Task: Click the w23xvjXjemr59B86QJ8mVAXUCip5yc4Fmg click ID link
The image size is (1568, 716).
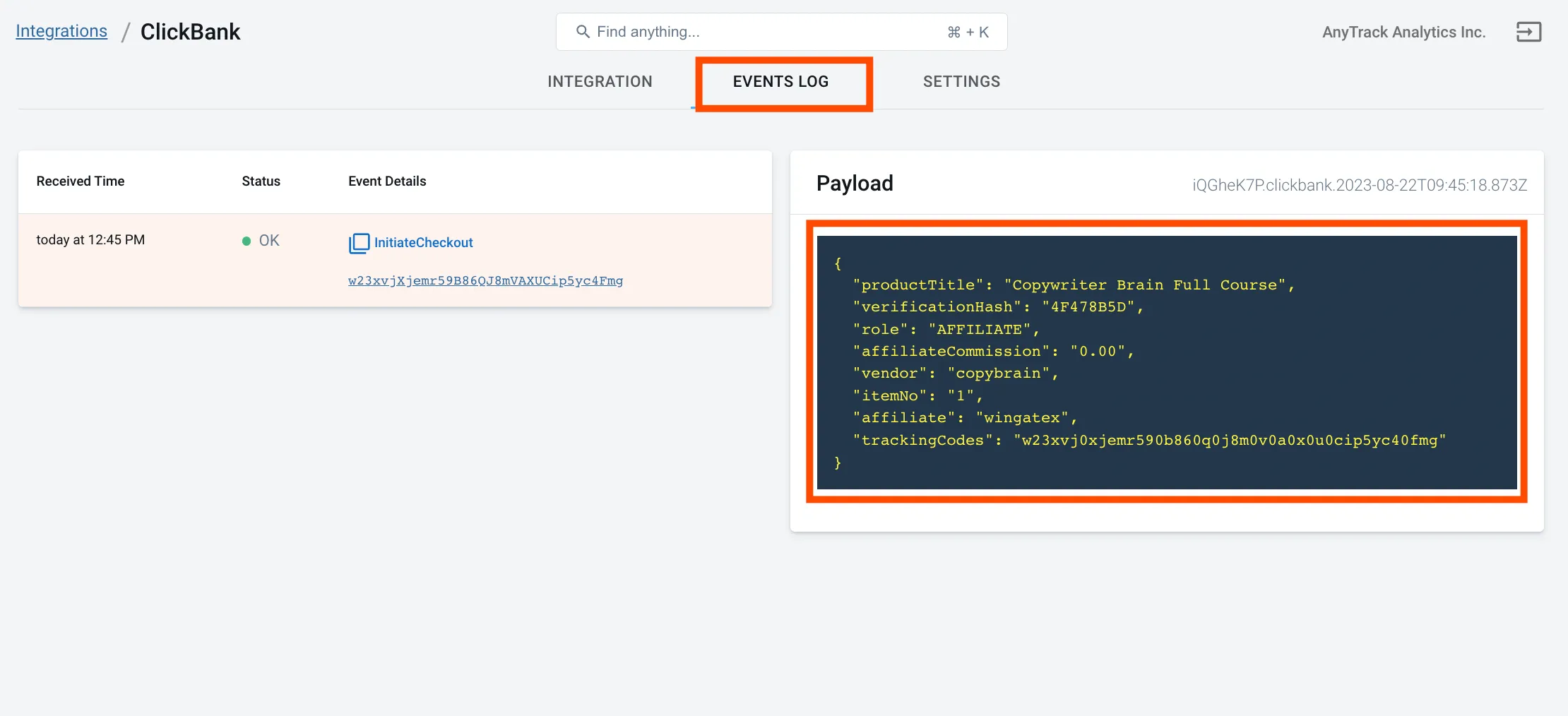Action: (485, 280)
